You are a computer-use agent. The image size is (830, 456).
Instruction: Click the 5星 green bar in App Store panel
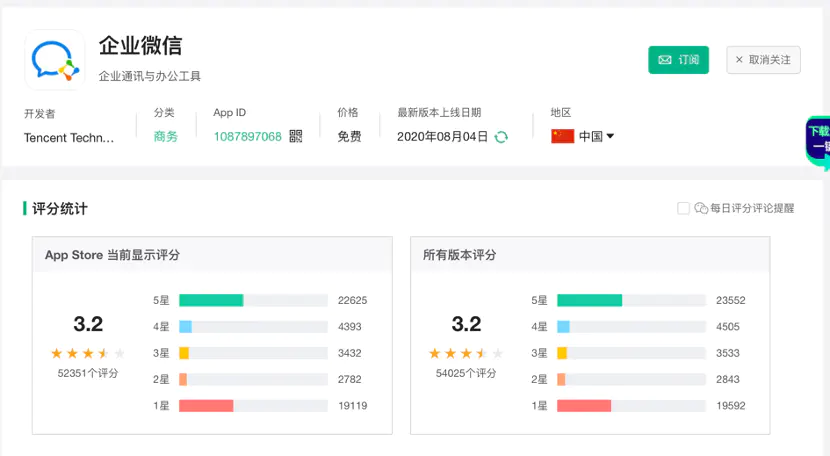211,300
